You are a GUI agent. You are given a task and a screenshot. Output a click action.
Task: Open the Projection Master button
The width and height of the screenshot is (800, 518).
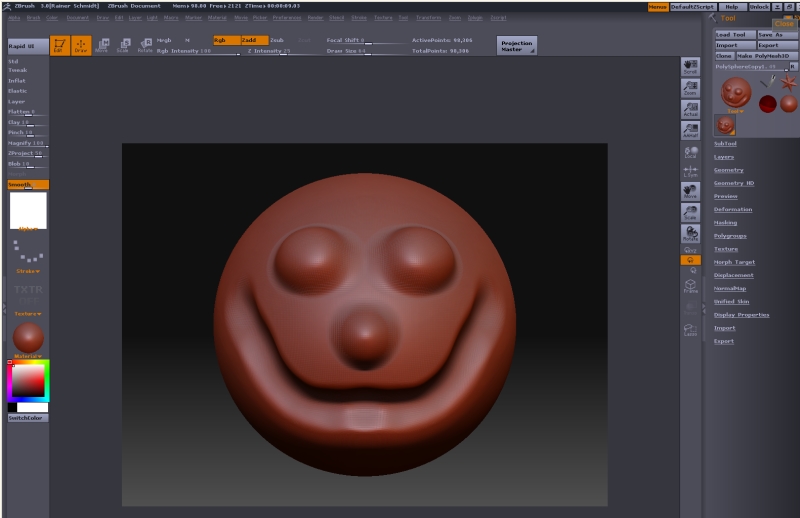pyautogui.click(x=517, y=46)
